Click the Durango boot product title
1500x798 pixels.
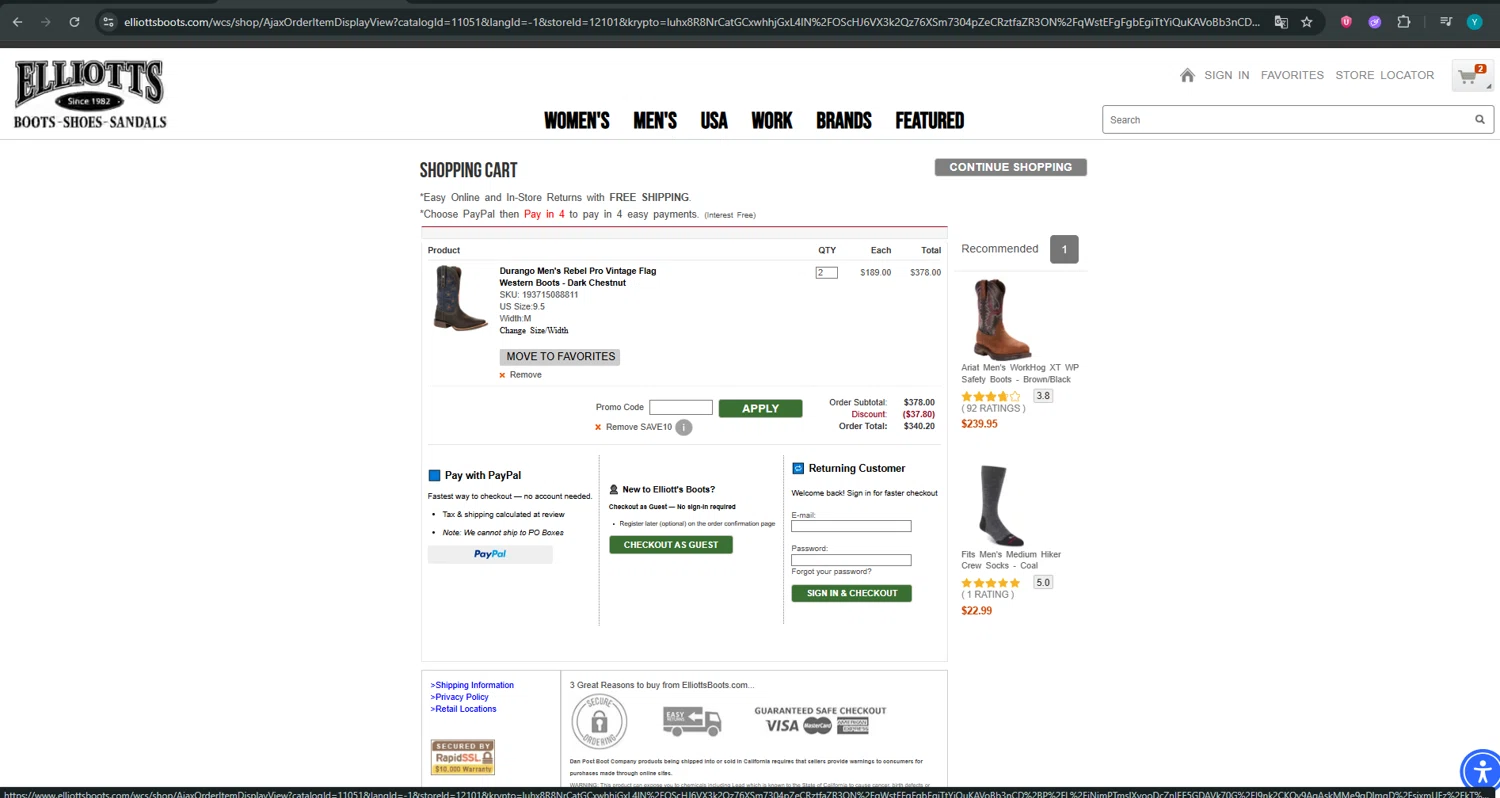[x=578, y=277]
